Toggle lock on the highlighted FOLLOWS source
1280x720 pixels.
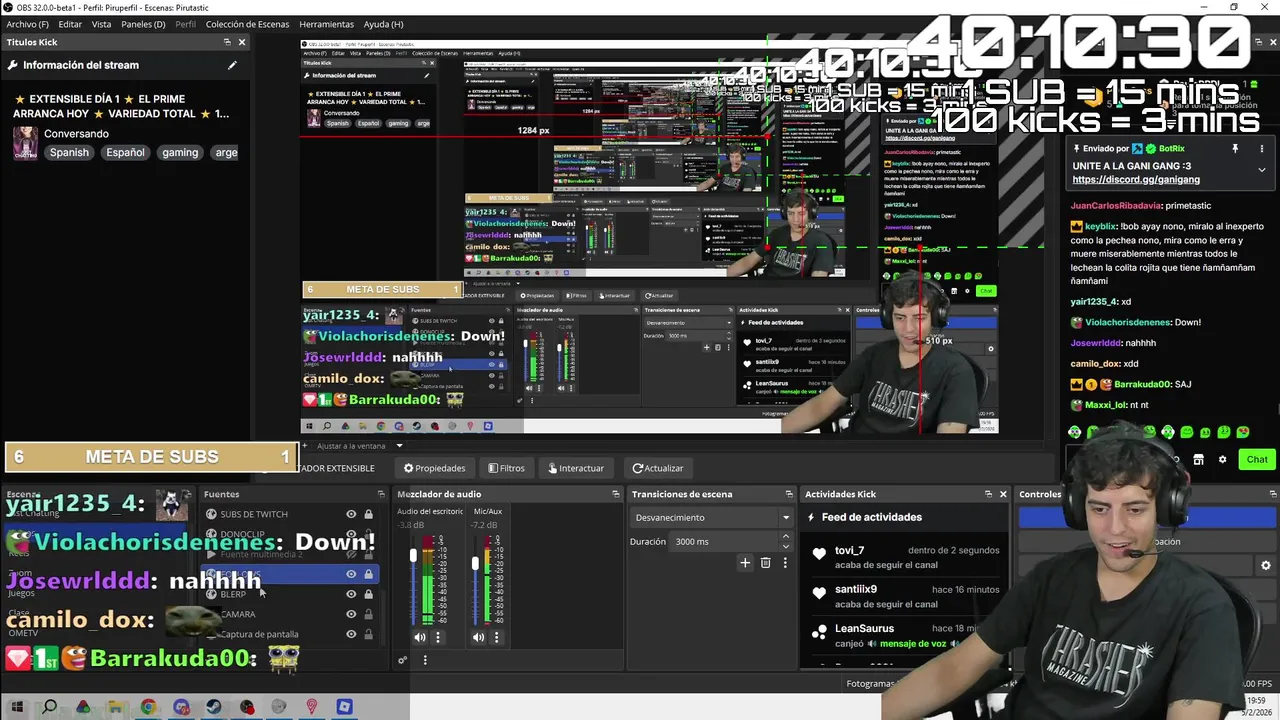click(368, 574)
